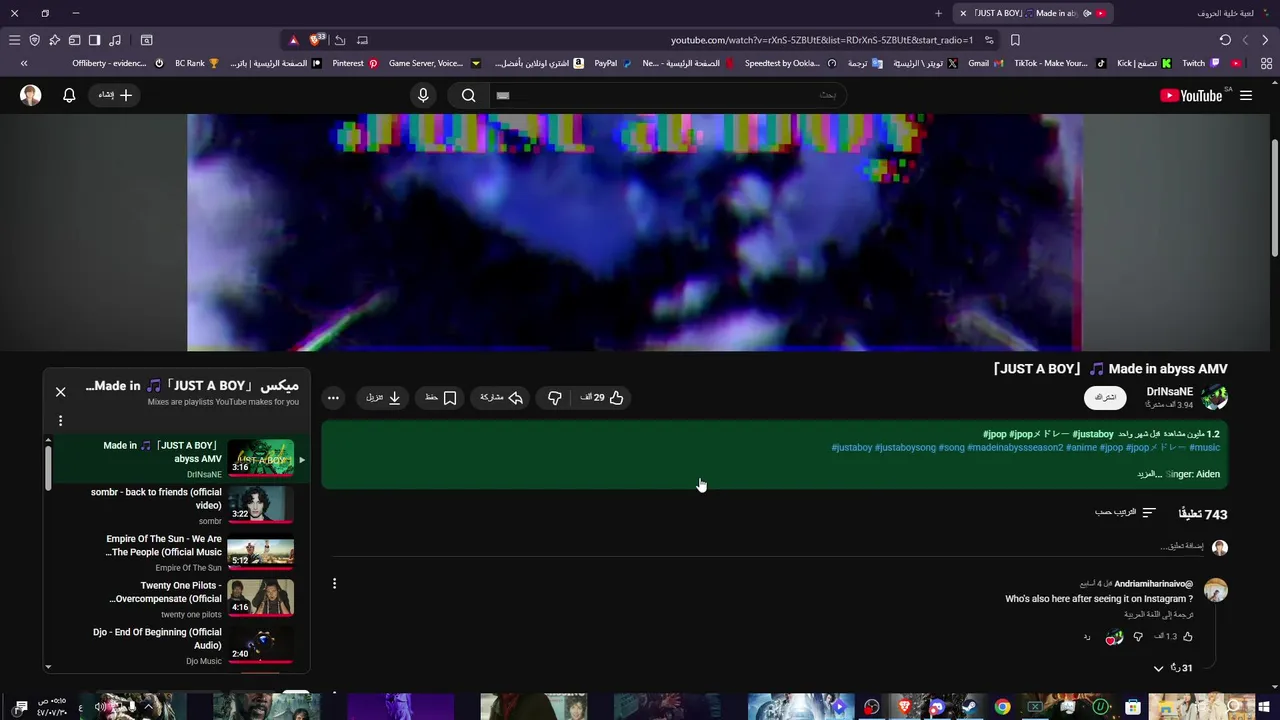Click the music note toolbar icon
This screenshot has width=1280, height=720.
click(x=115, y=40)
